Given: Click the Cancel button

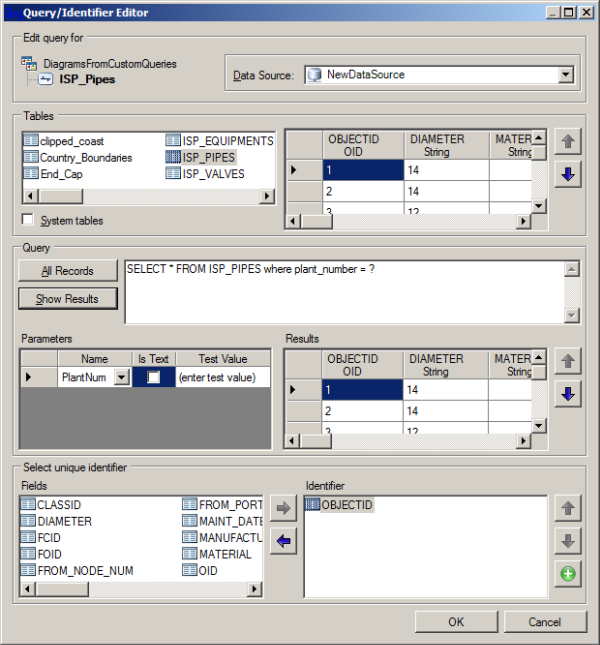Looking at the screenshot, I should [545, 622].
